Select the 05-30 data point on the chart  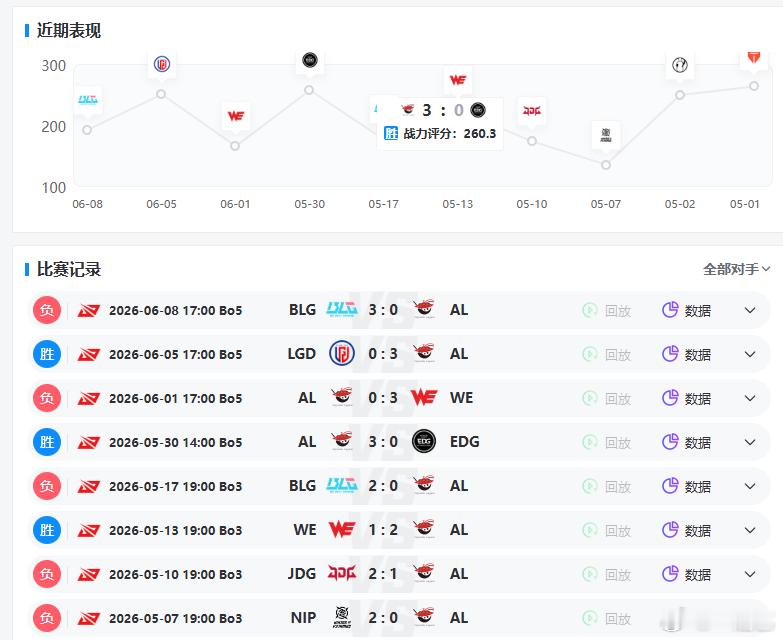point(309,90)
